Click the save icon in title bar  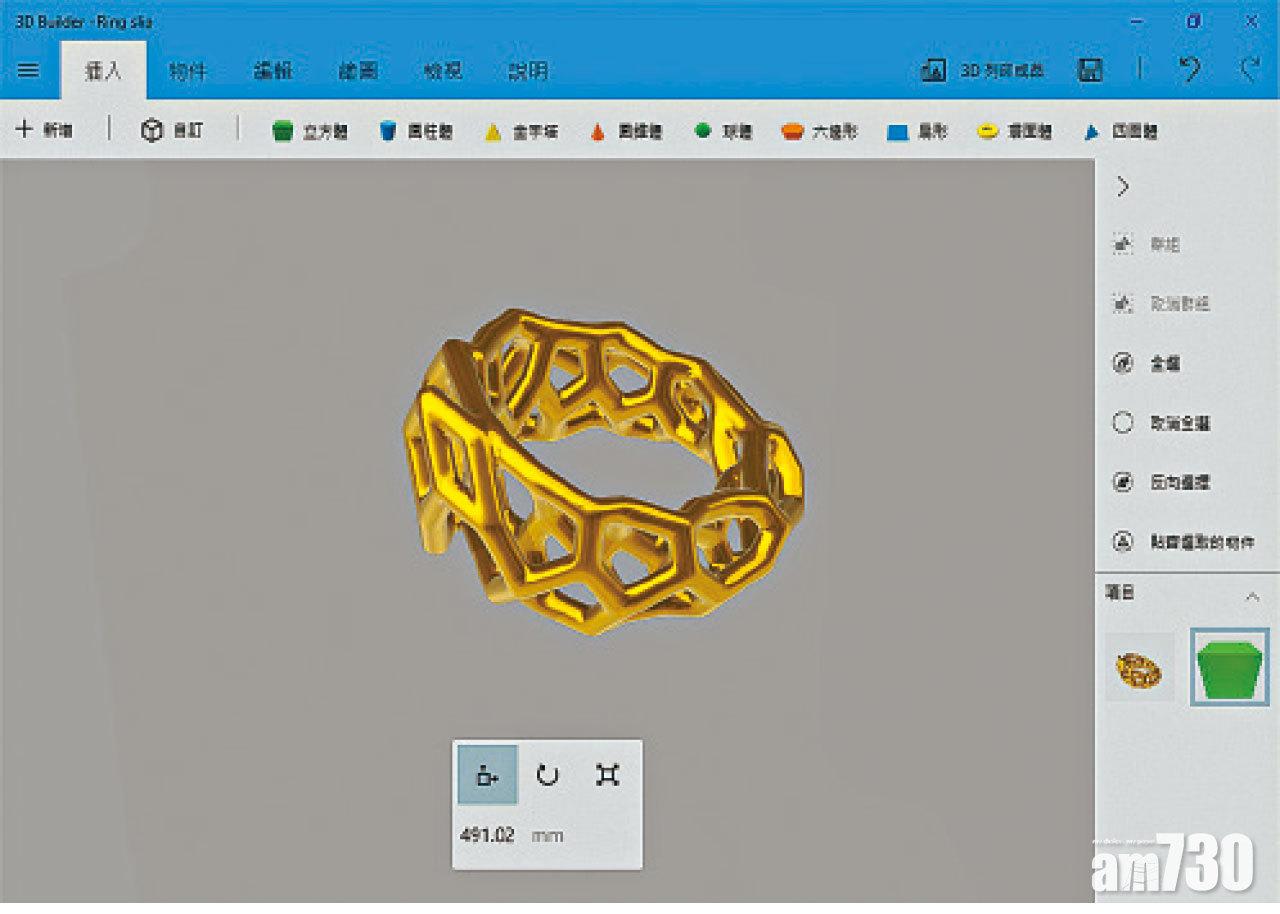pos(1090,70)
